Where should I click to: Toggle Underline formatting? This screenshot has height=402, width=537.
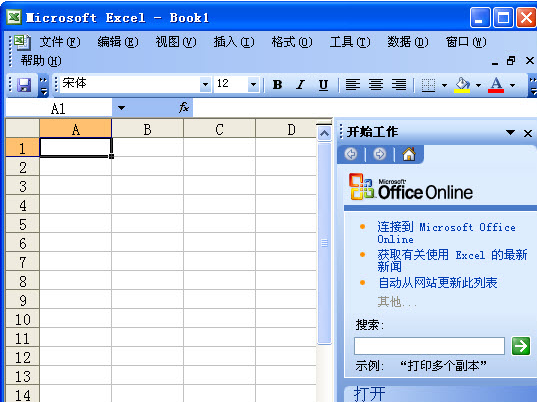click(323, 85)
